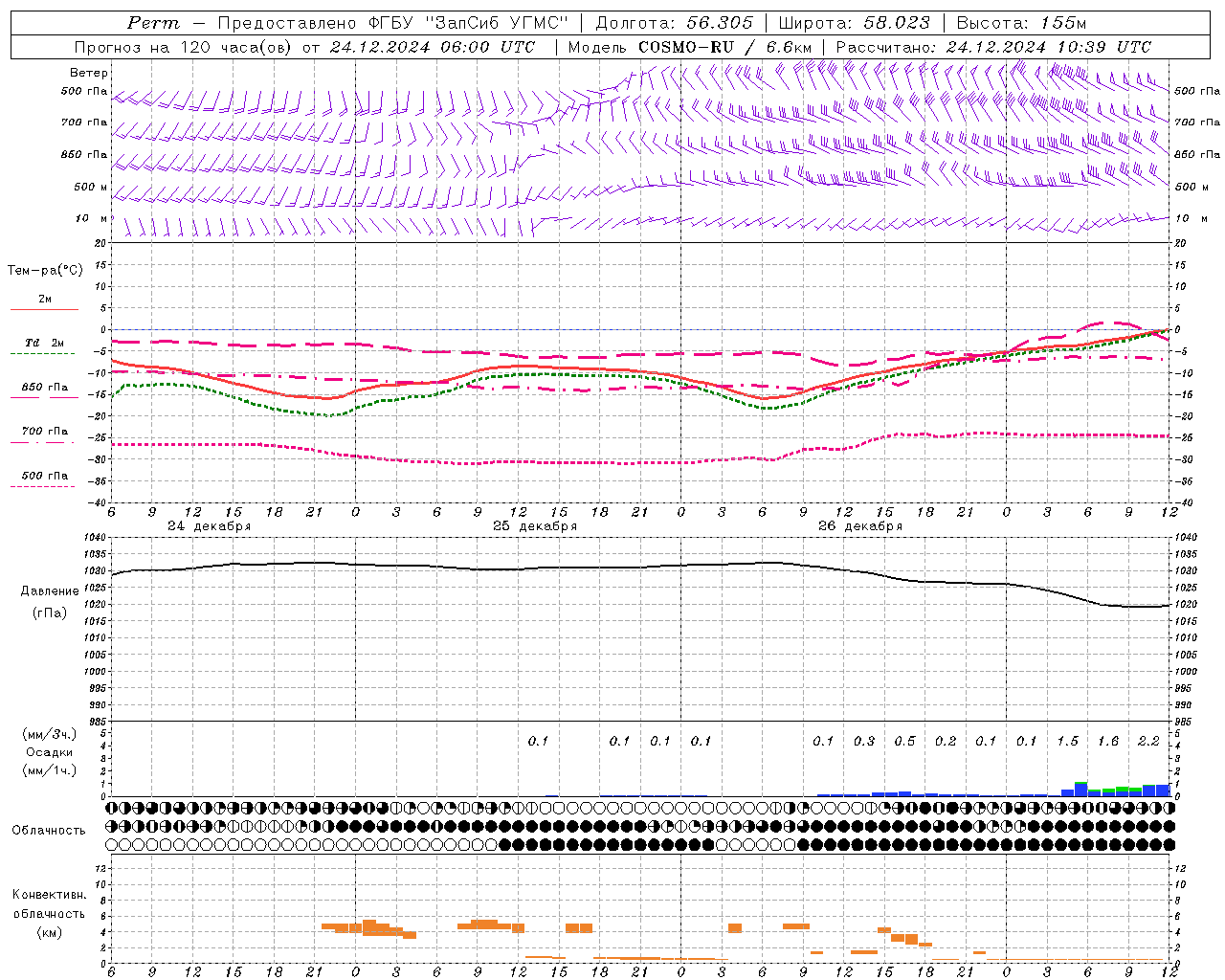Select computed time "Рассчитано: 24.12.2024 10:39 UTC"
Image resolution: width=1225 pixels, height=980 pixels.
click(993, 47)
